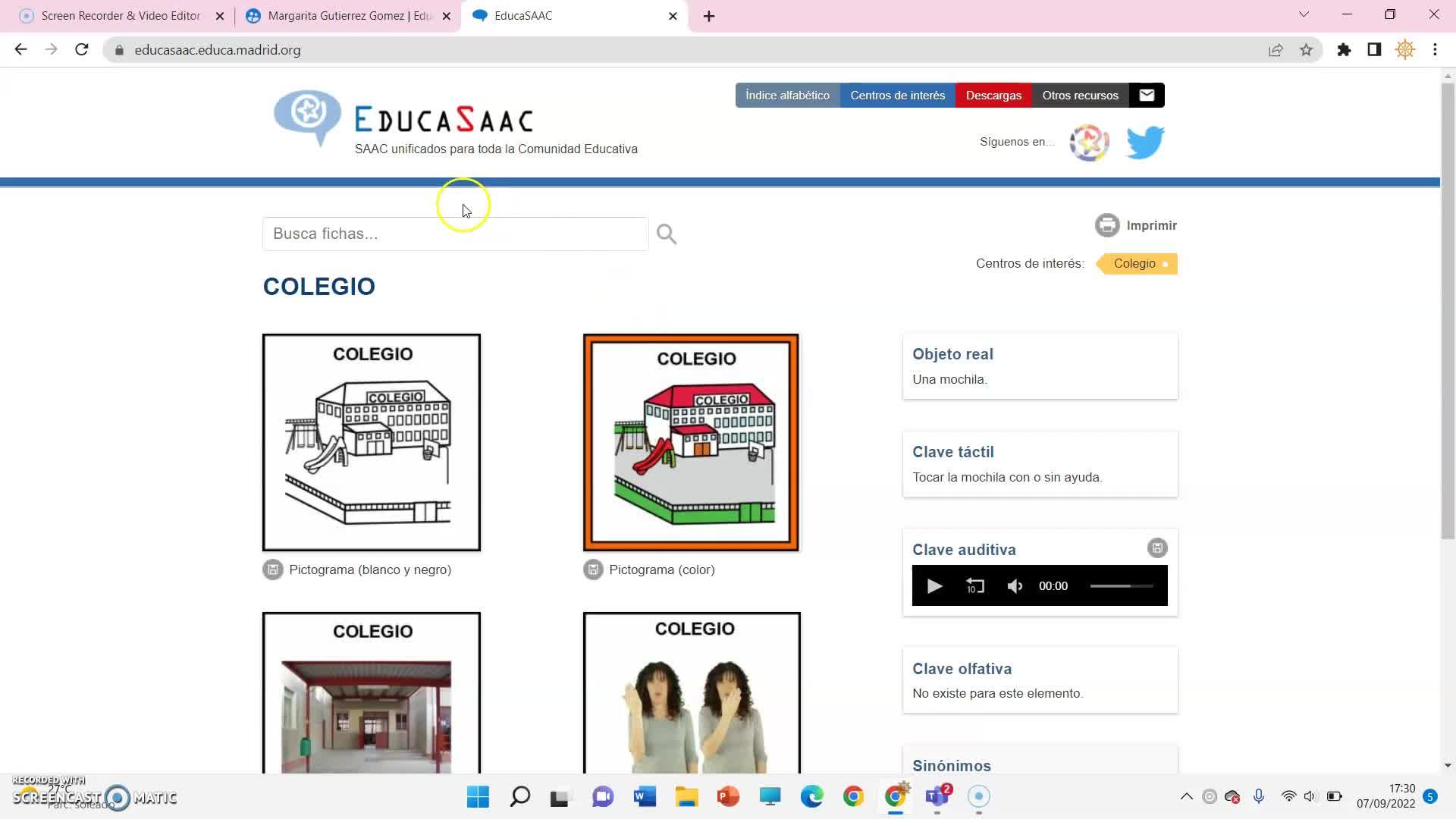This screenshot has height=819, width=1456.
Task: Open Chrome side panel toggle
Action: tap(1373, 50)
